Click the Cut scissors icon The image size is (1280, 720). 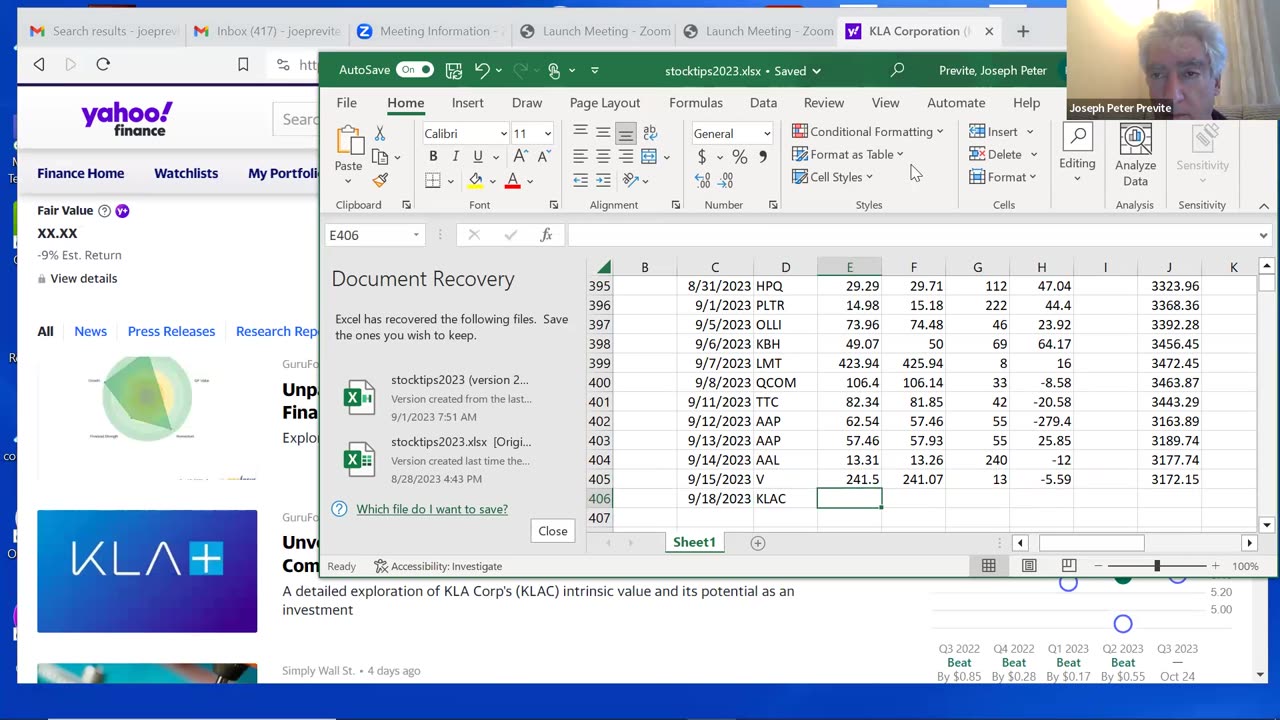coord(380,133)
